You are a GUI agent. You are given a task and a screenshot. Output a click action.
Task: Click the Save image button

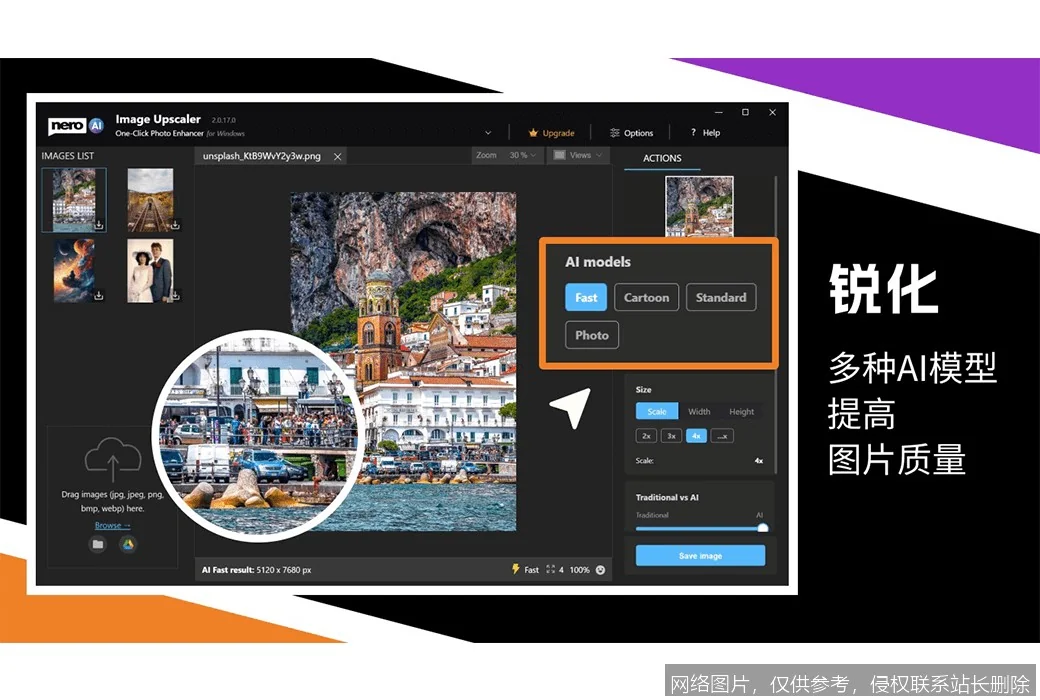tap(699, 555)
